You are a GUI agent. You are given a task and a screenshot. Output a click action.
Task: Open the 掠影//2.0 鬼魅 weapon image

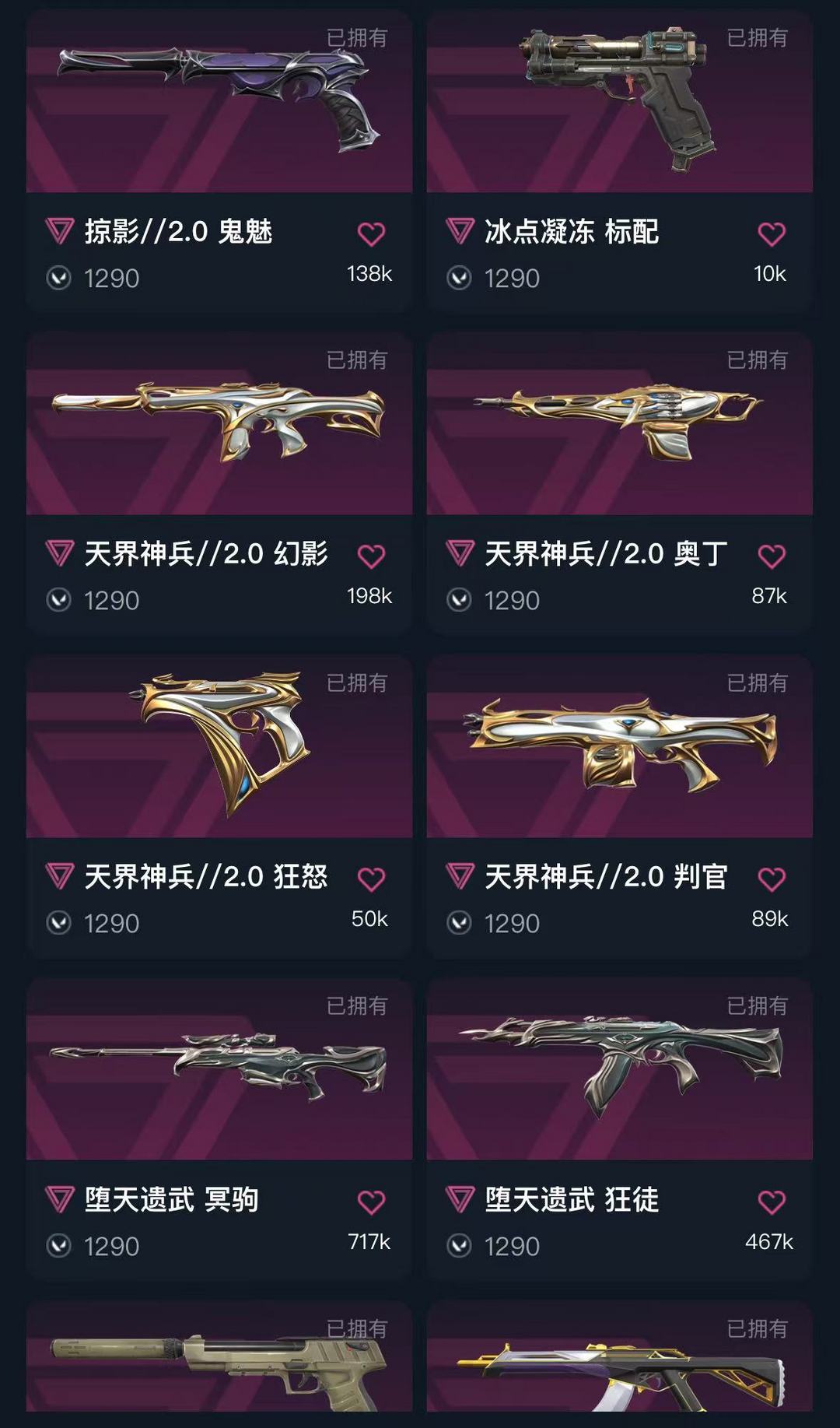(x=219, y=101)
